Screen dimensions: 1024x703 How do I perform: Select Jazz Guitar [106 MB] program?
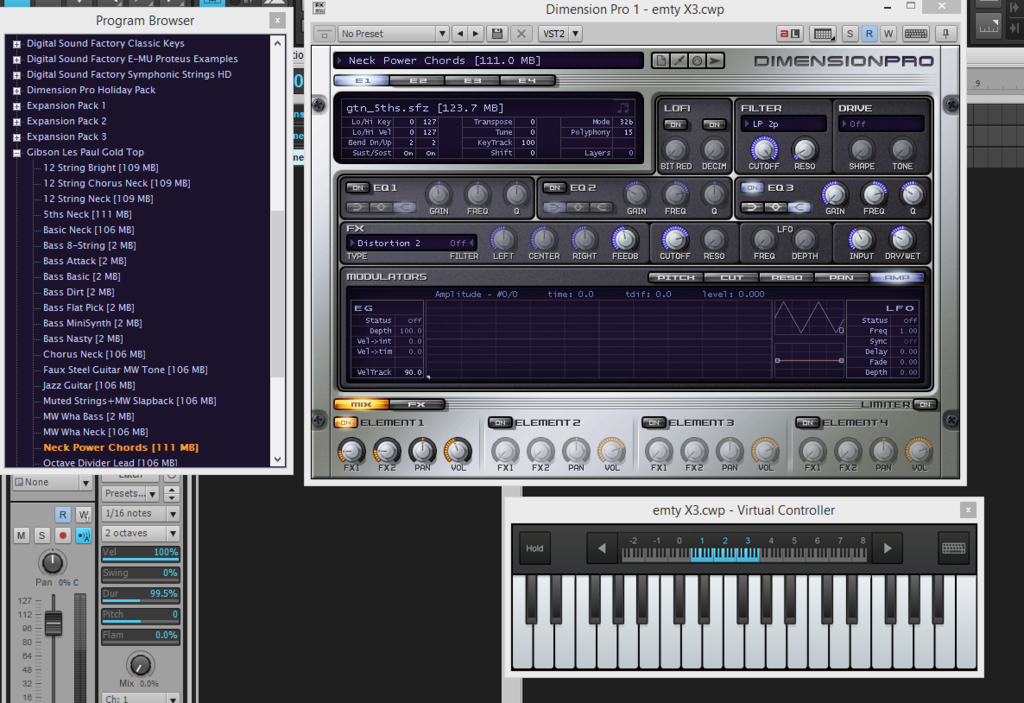tap(89, 385)
